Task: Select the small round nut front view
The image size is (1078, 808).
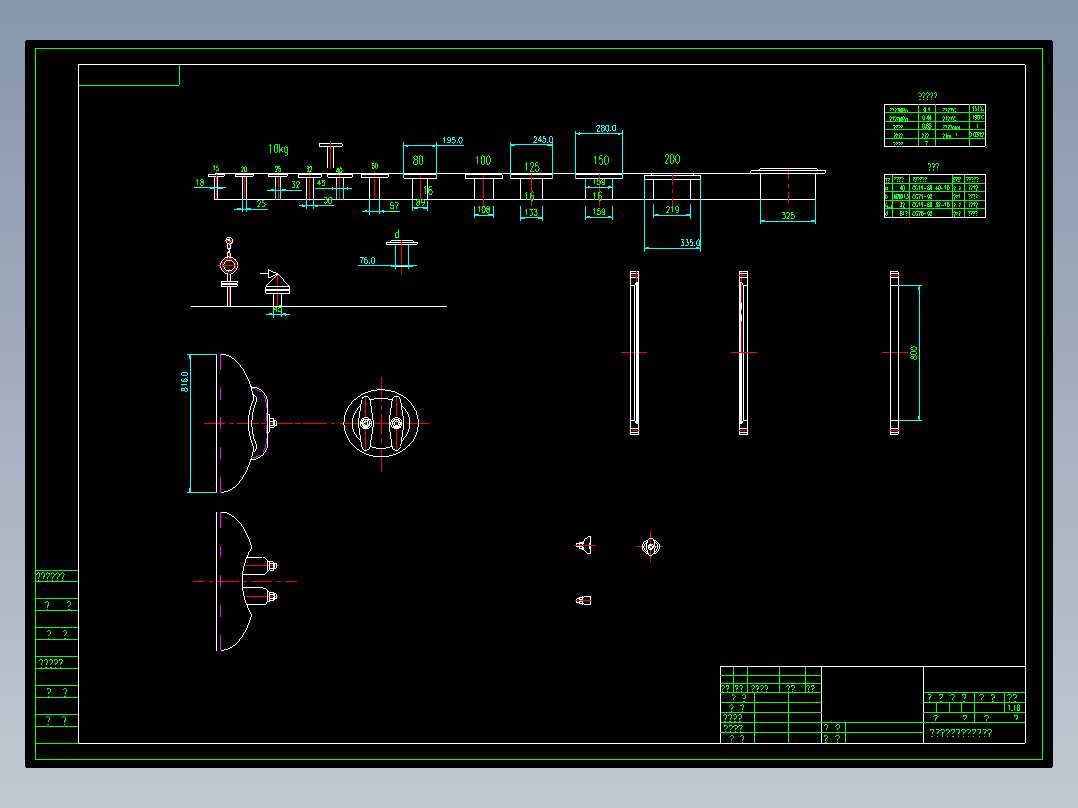Action: coord(650,547)
